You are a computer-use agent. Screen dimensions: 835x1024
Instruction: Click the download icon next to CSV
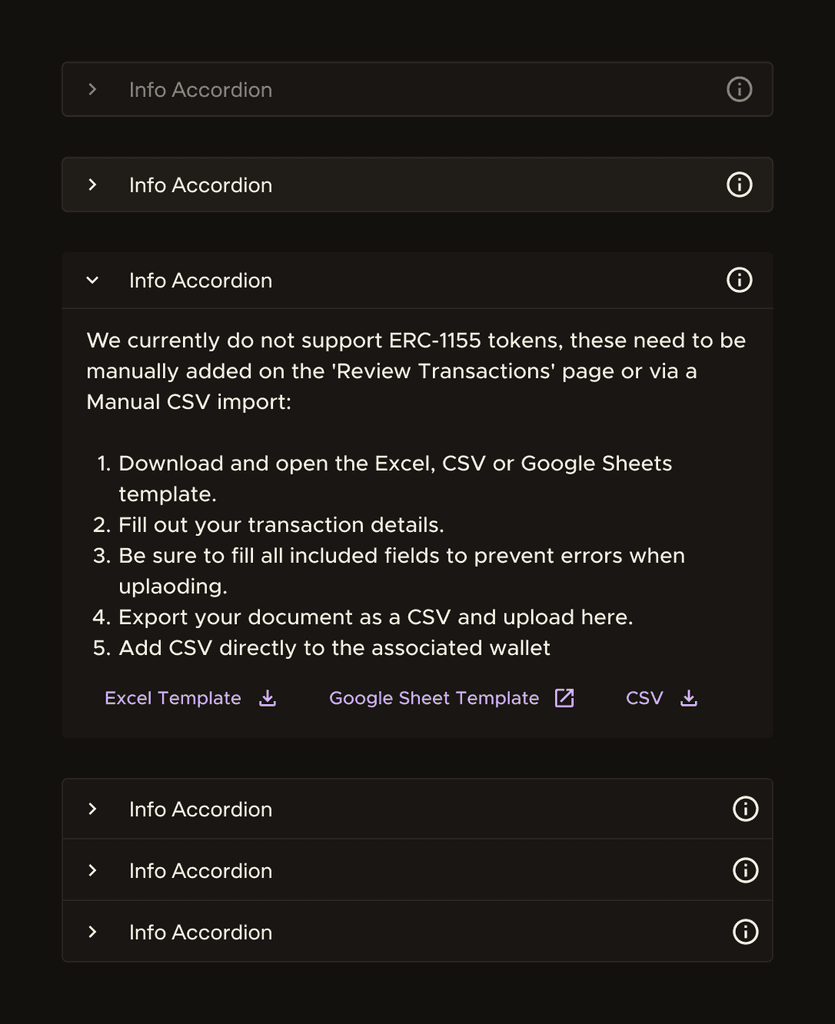pos(689,698)
